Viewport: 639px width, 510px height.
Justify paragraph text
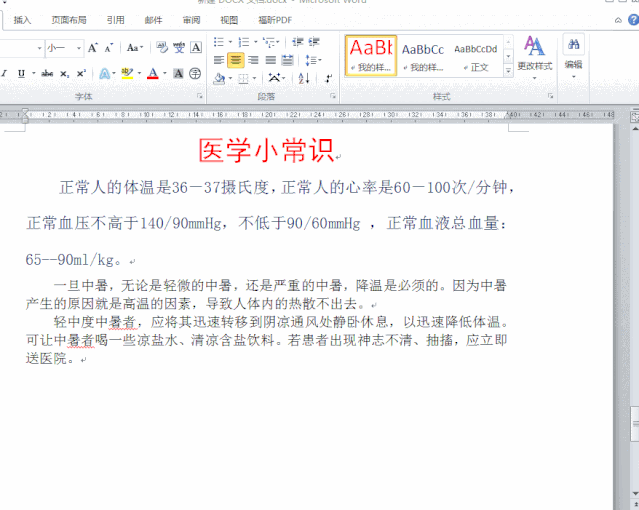271,60
